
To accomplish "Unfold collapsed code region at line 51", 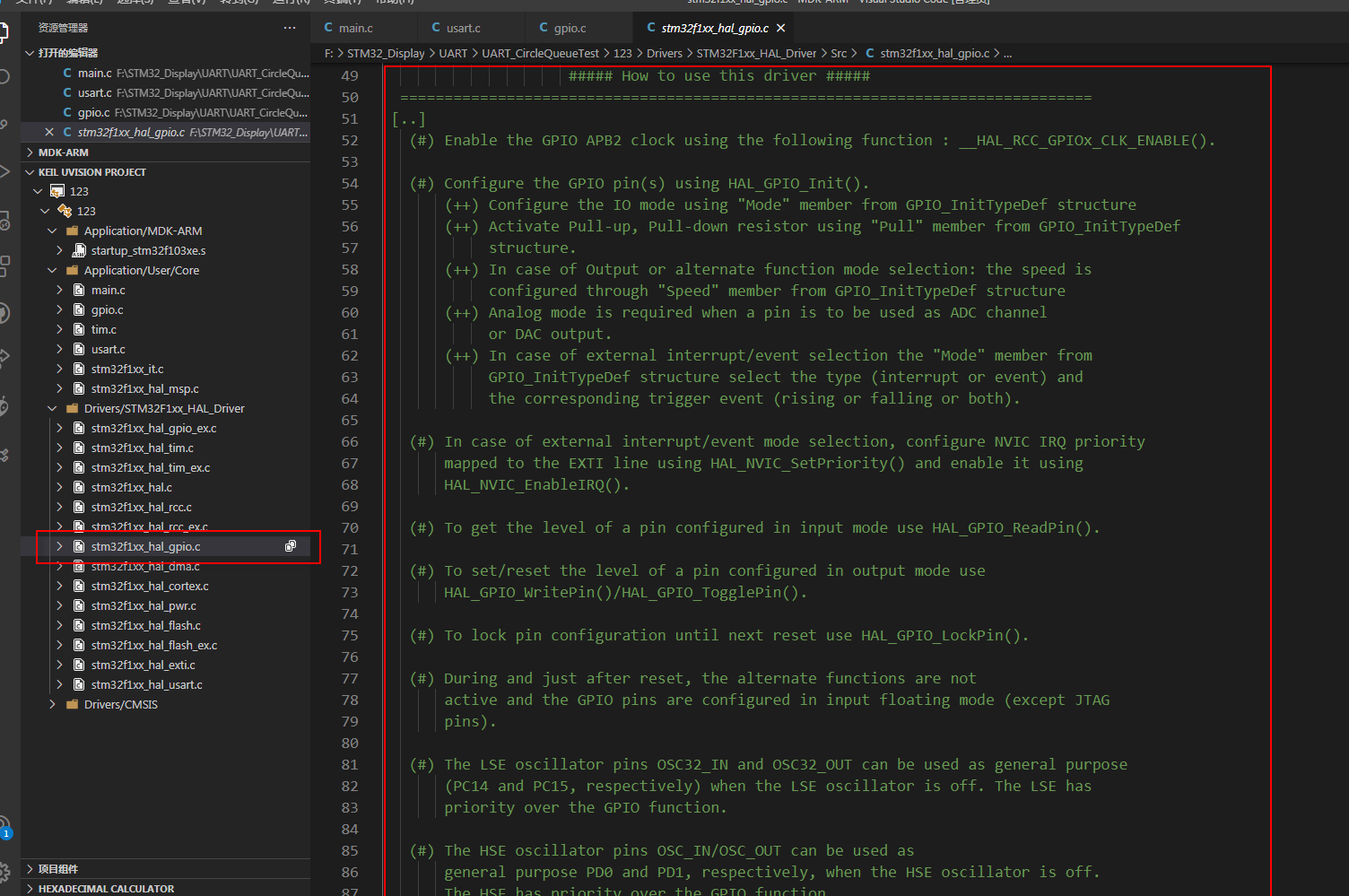I will tap(409, 118).
